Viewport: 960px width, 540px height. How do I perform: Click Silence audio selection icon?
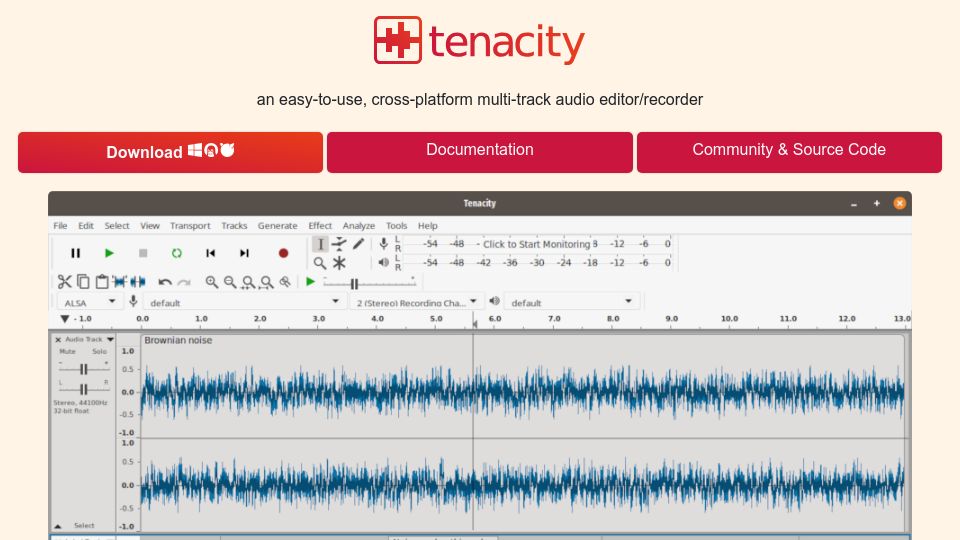point(138,282)
